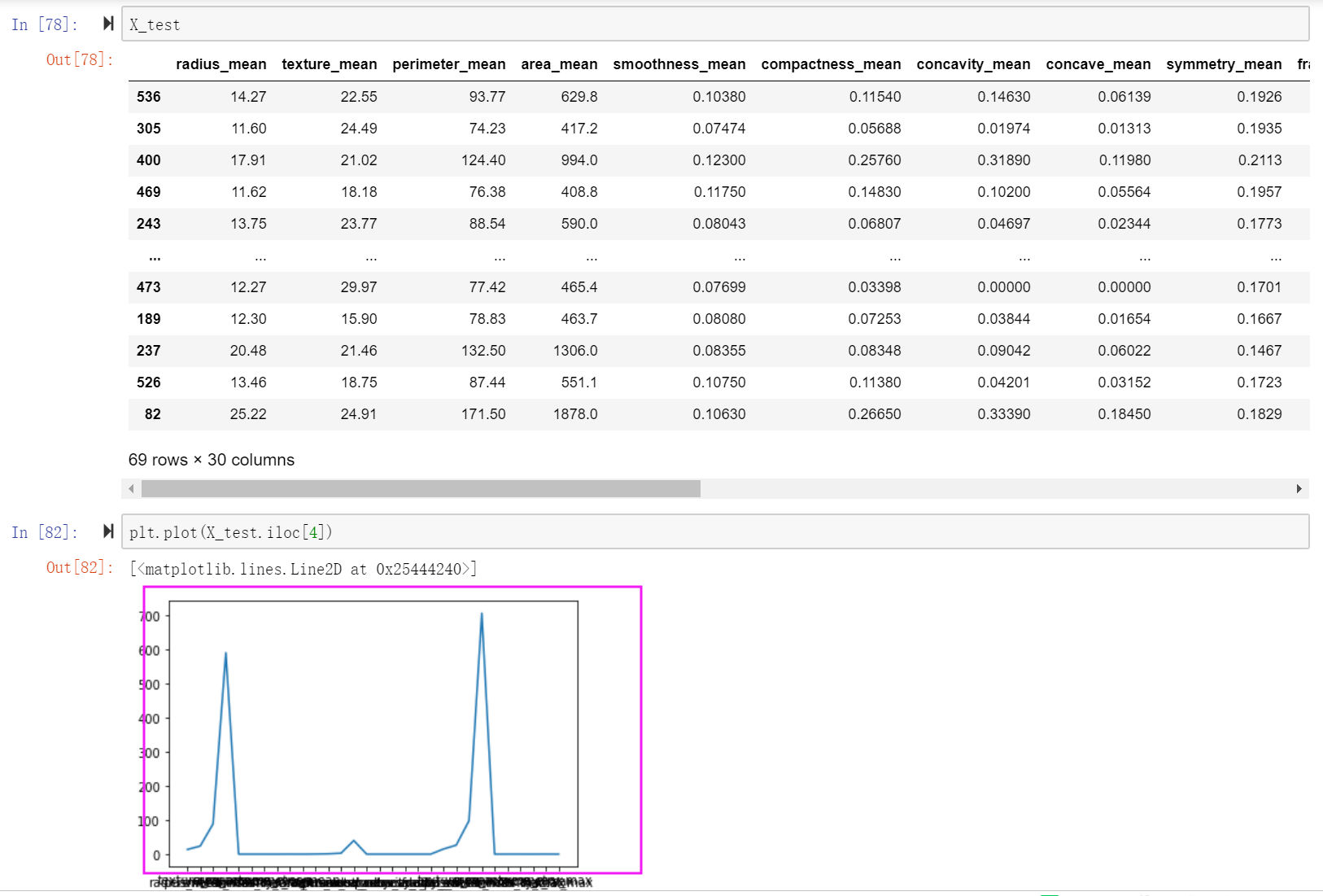
Task: Click compactness_mean value 0.26650
Action: click(x=875, y=414)
